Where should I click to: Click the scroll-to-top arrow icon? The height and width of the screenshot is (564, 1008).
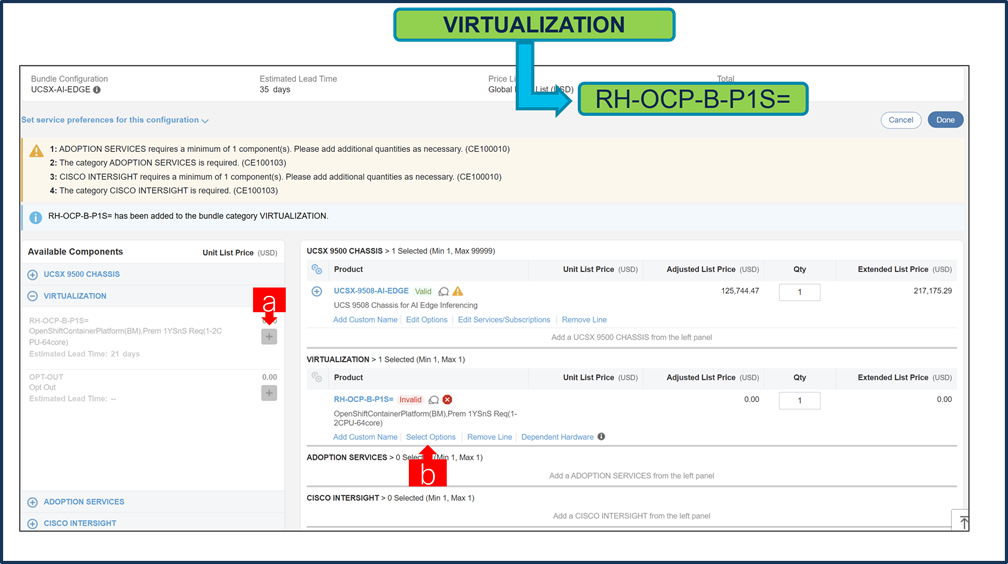coord(964,522)
